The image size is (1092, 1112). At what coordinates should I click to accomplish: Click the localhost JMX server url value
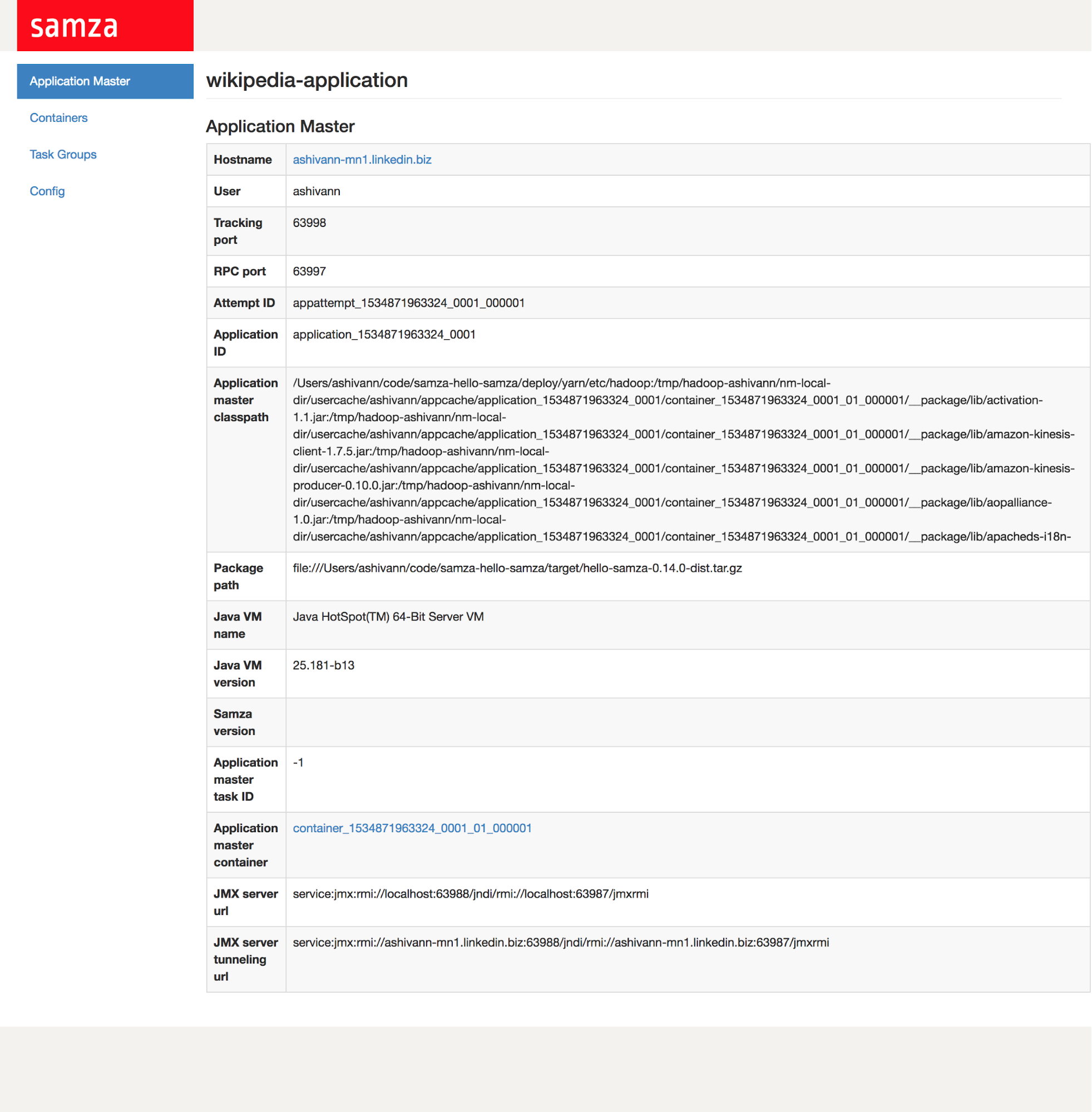click(470, 894)
